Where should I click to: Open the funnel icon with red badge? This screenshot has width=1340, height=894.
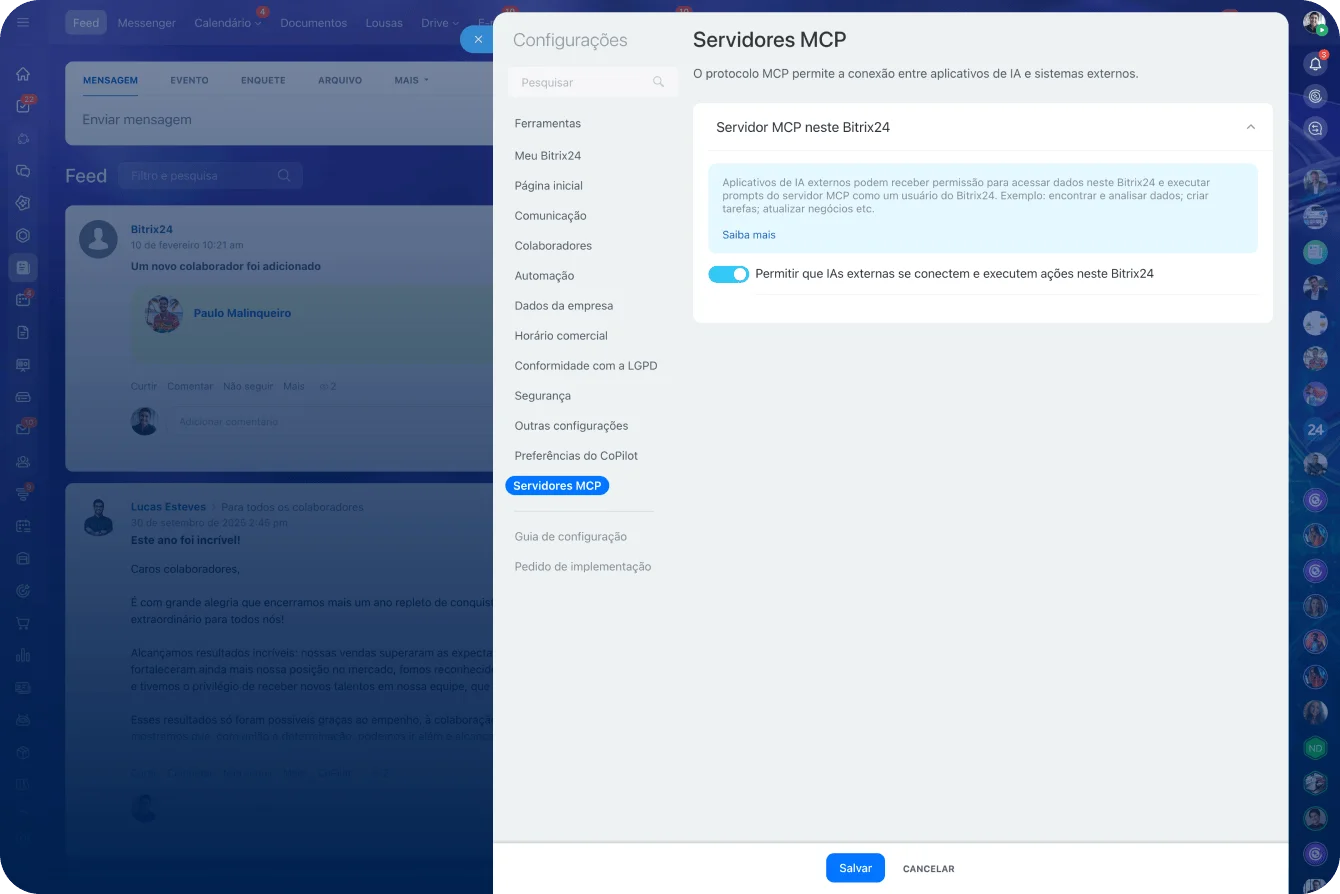coord(23,493)
